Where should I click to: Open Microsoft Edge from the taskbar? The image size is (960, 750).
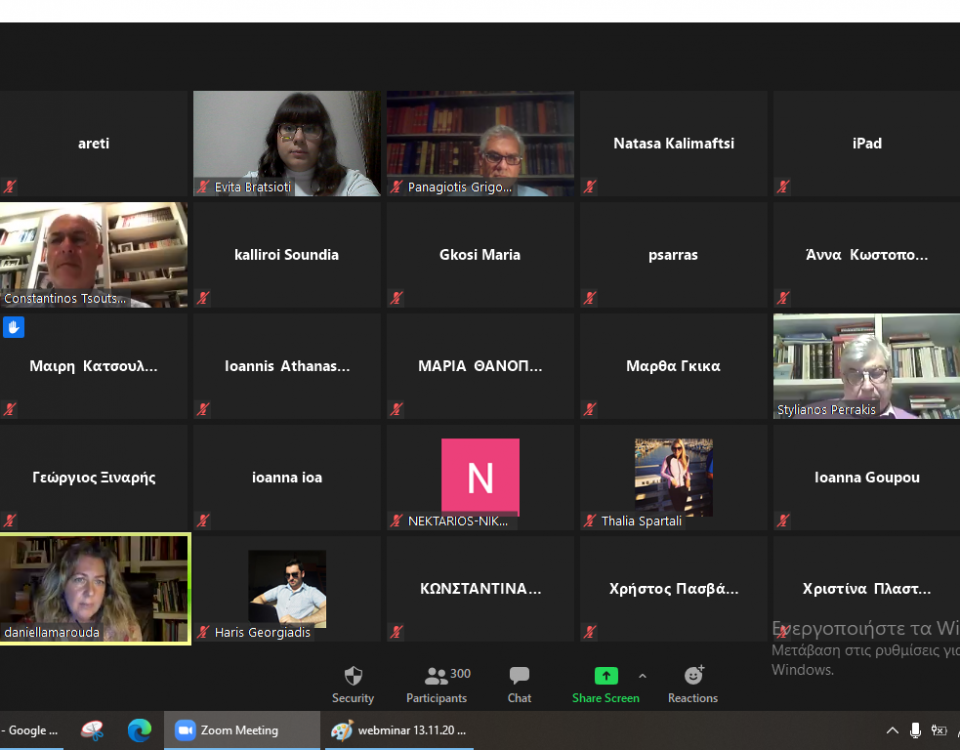point(140,730)
